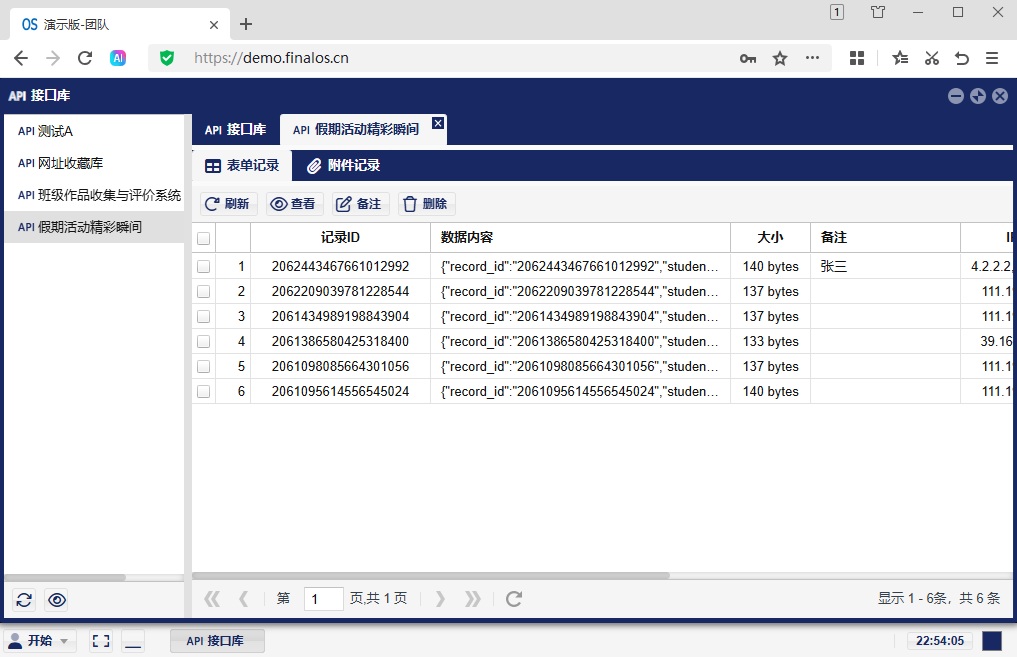Switch to the 附件记录 tab
Screen dimensions: 1017x657
(343, 165)
